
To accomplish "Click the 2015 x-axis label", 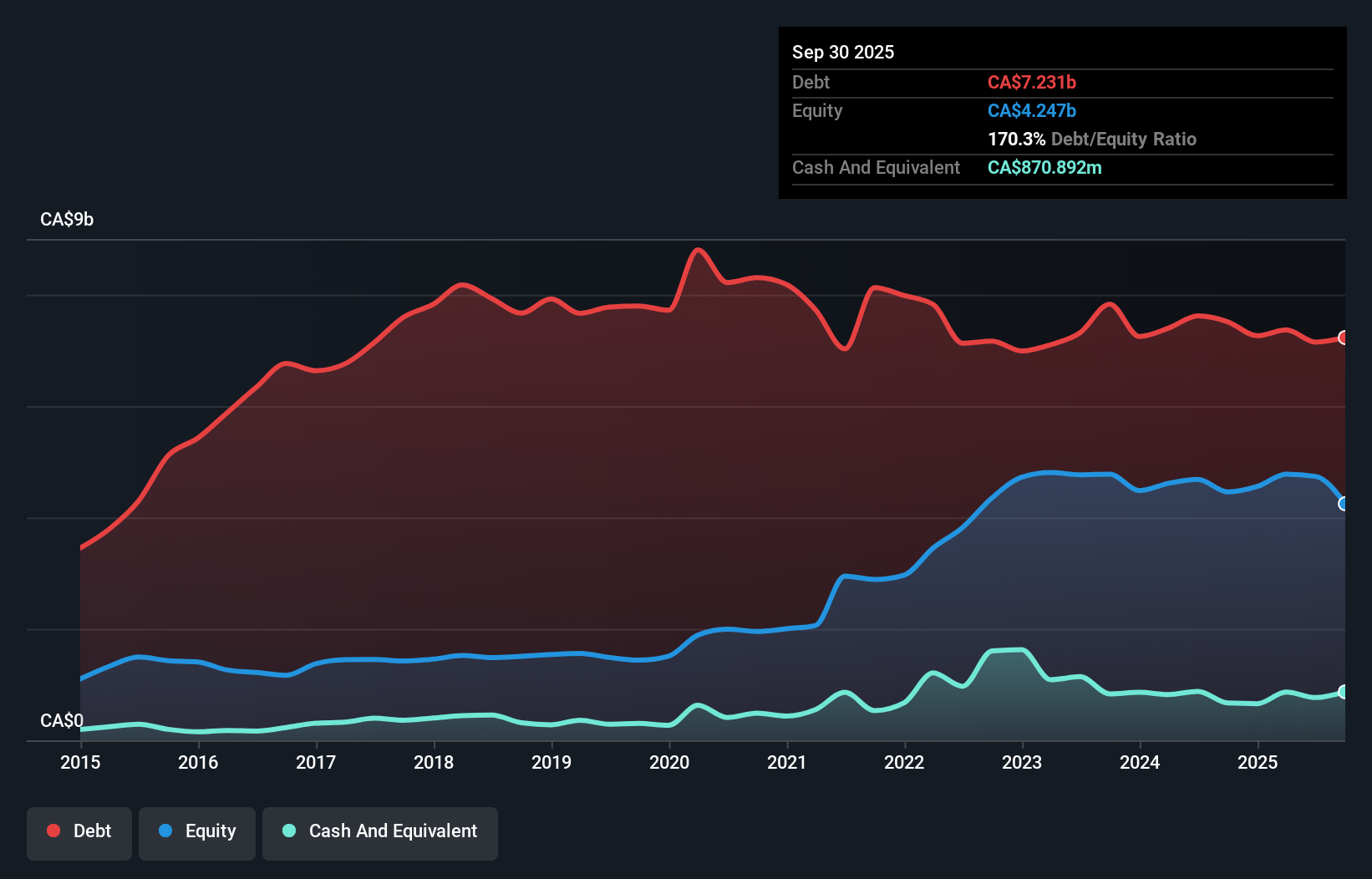I will [x=80, y=762].
